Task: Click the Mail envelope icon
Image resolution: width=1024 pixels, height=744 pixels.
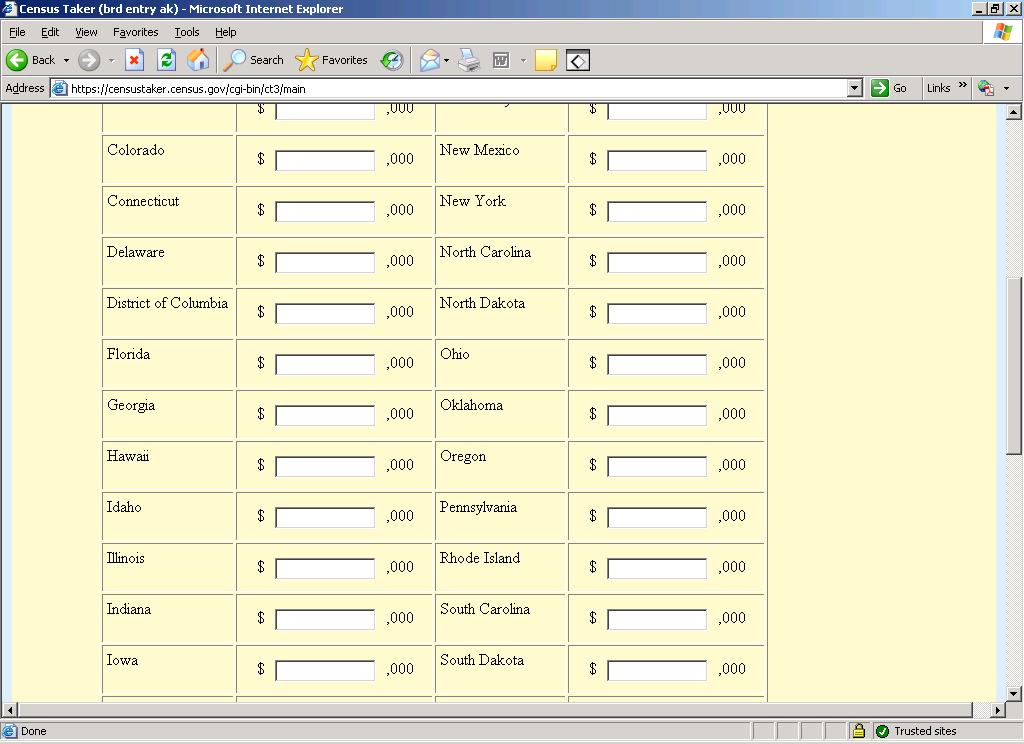Action: click(430, 60)
